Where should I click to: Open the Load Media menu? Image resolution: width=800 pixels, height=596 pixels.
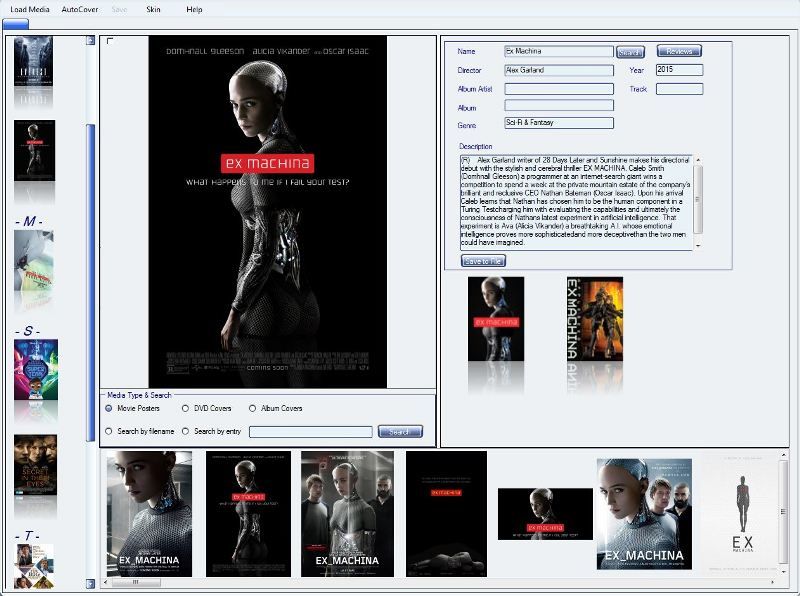pos(30,9)
